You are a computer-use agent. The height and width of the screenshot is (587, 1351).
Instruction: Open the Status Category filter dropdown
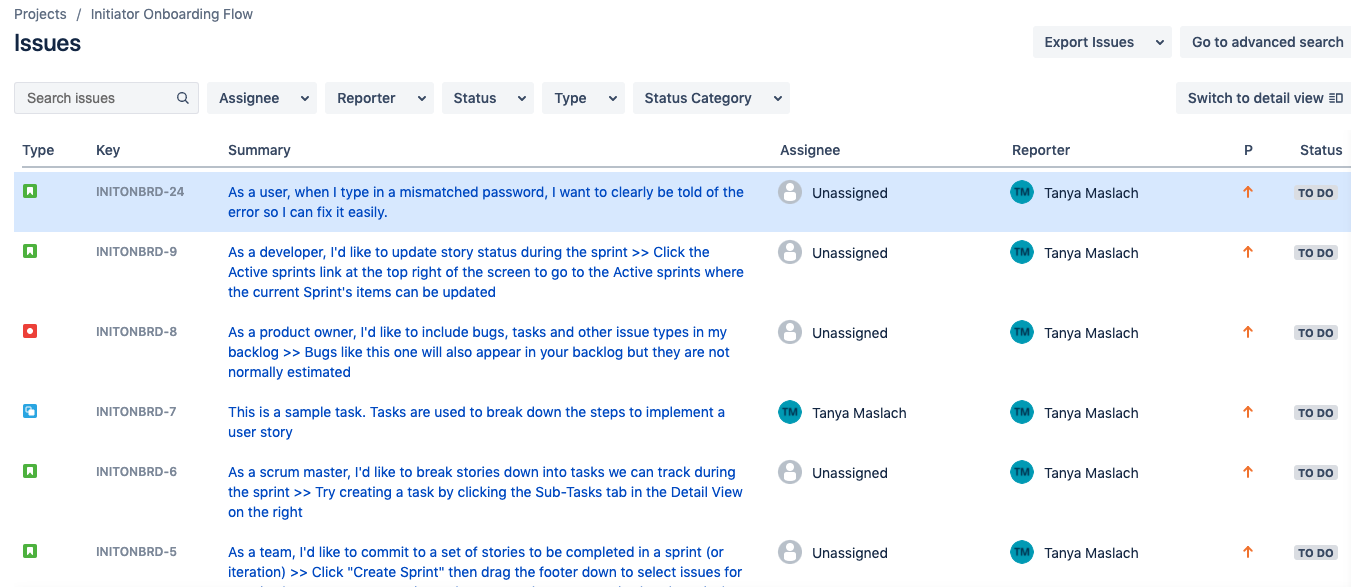(x=711, y=98)
